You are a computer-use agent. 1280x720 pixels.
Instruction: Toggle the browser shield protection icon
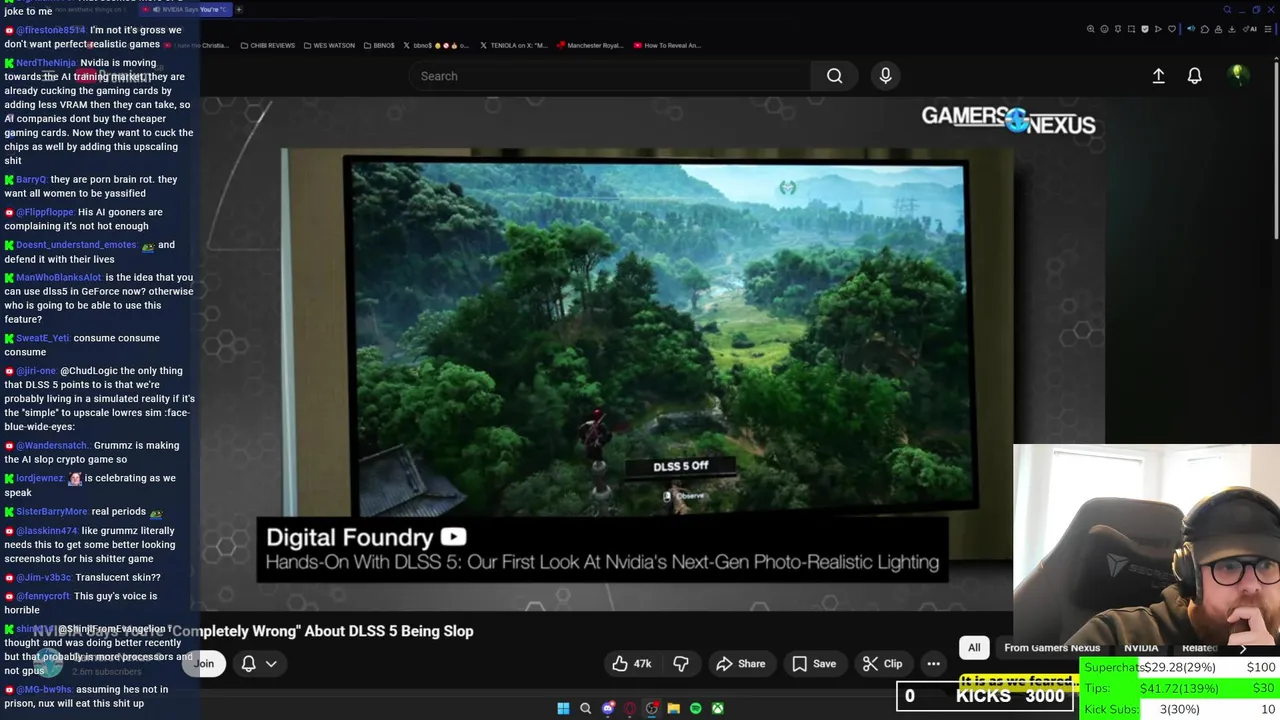pyautogui.click(x=1145, y=29)
